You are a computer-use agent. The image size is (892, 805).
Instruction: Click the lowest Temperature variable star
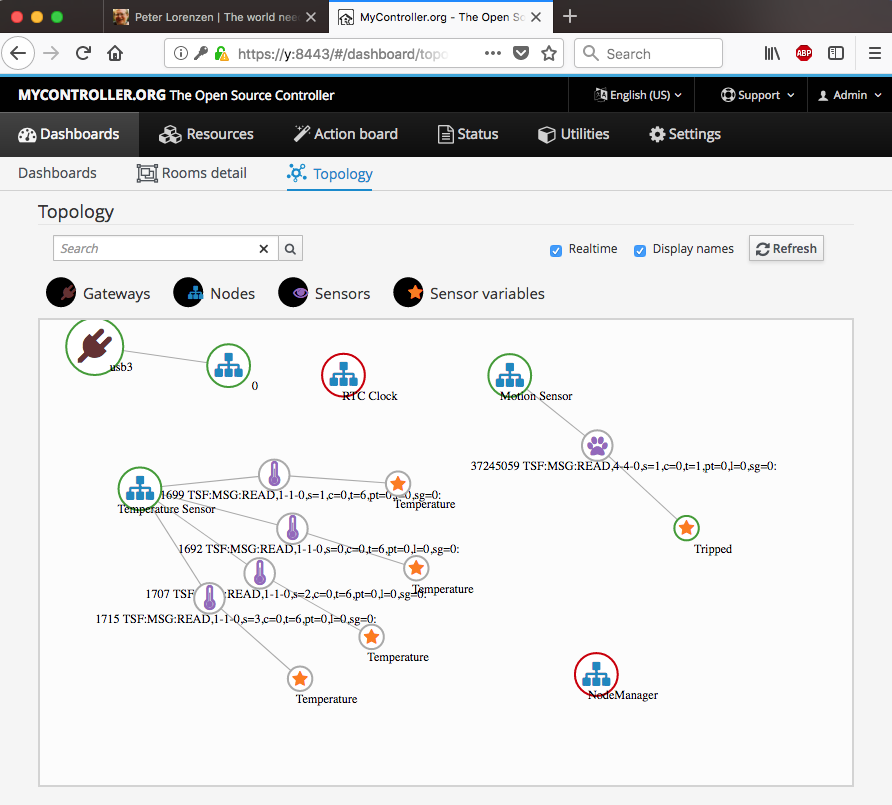300,678
